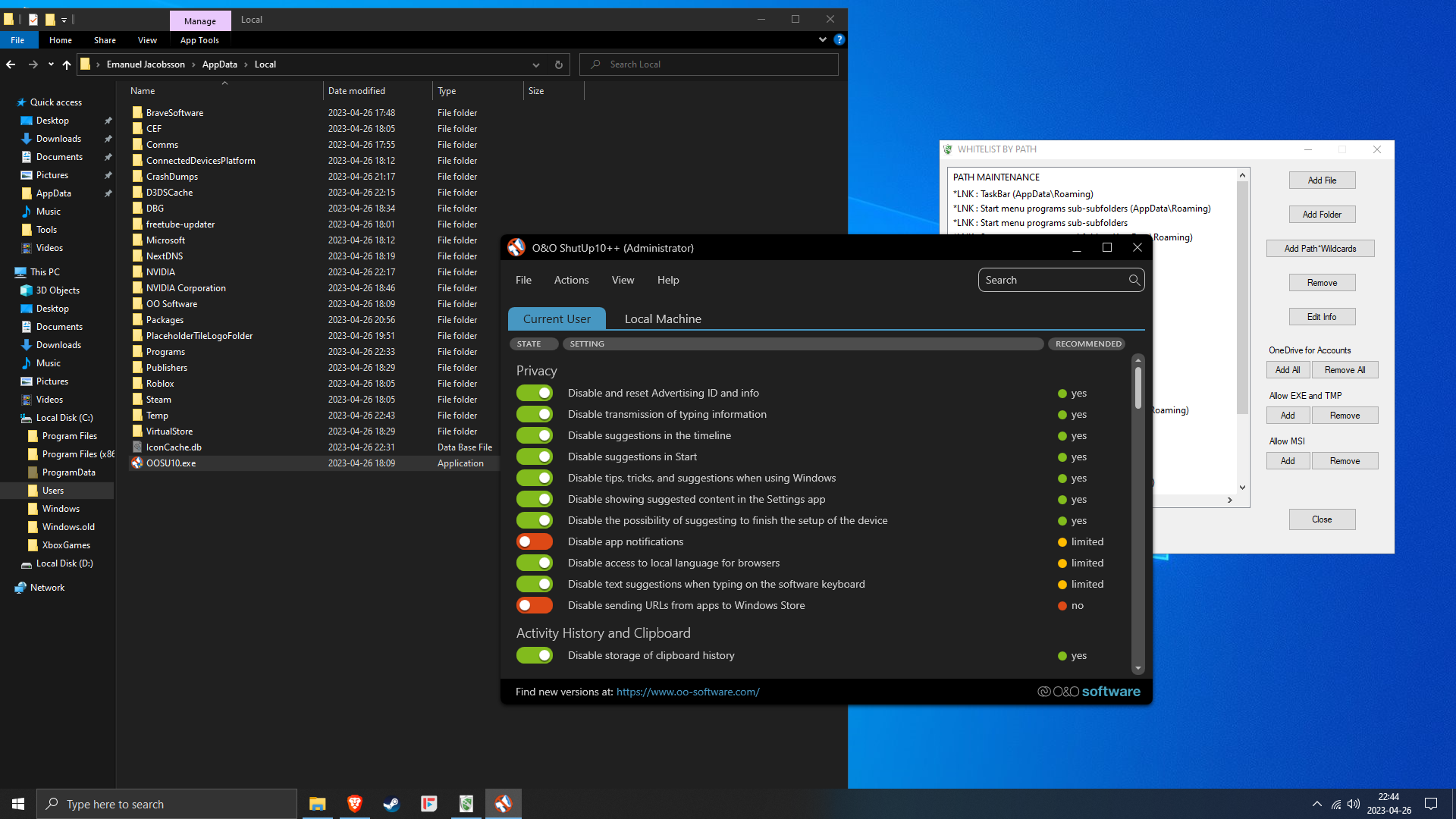Open the OOSU10.exe application file

(x=171, y=463)
